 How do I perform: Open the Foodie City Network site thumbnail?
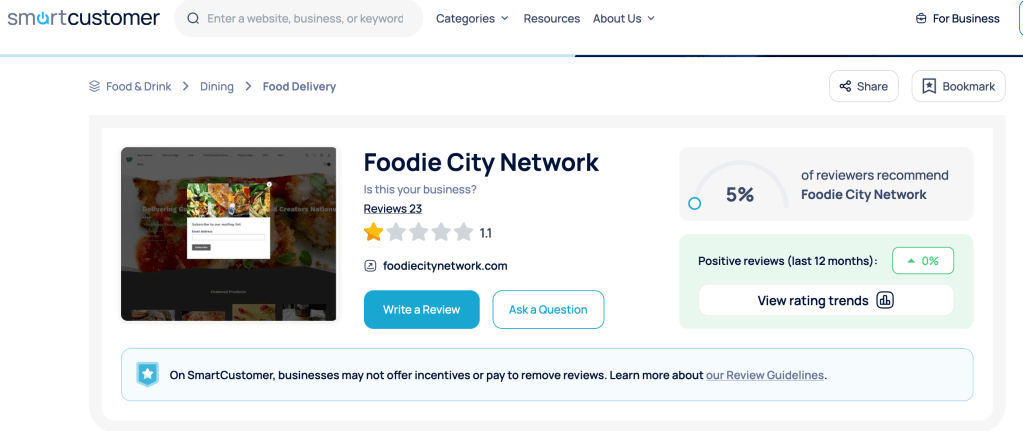tap(229, 234)
